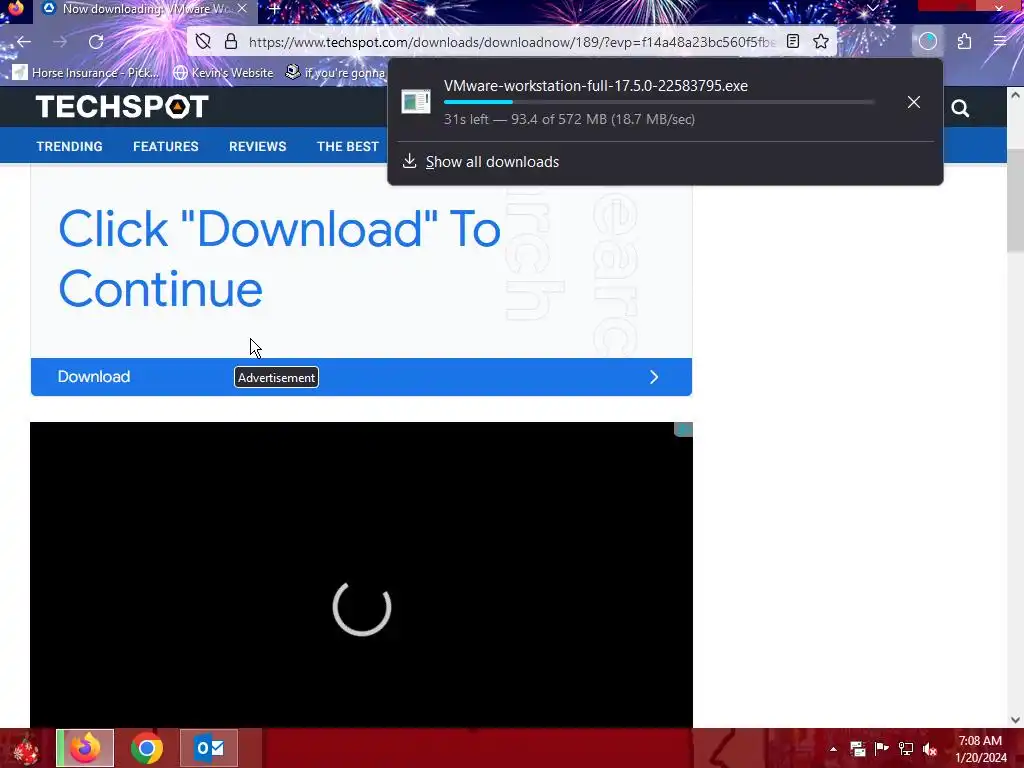Click Firefox in the taskbar
1024x768 pixels.
(85, 748)
